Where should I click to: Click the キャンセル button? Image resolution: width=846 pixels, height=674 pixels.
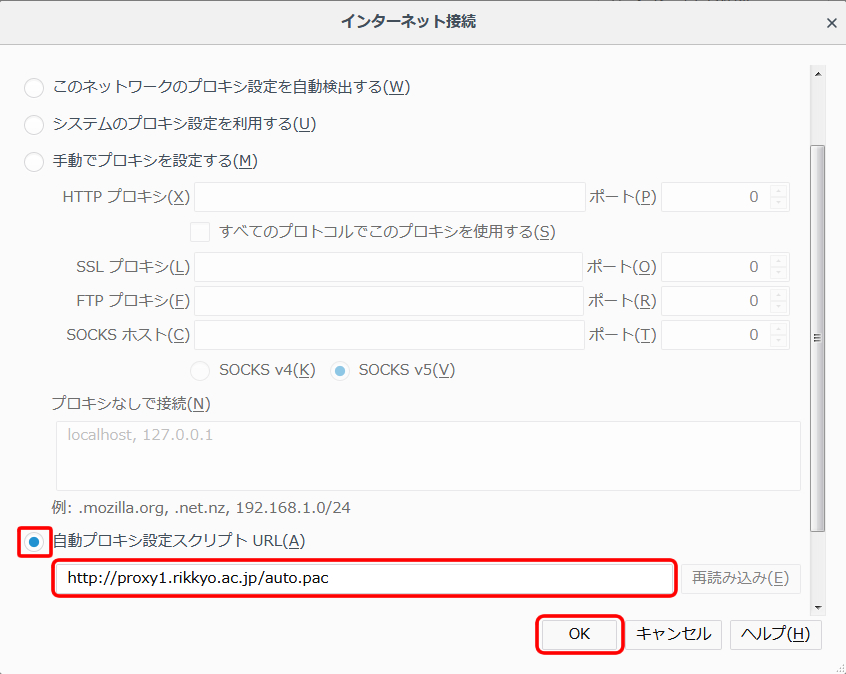click(x=673, y=634)
